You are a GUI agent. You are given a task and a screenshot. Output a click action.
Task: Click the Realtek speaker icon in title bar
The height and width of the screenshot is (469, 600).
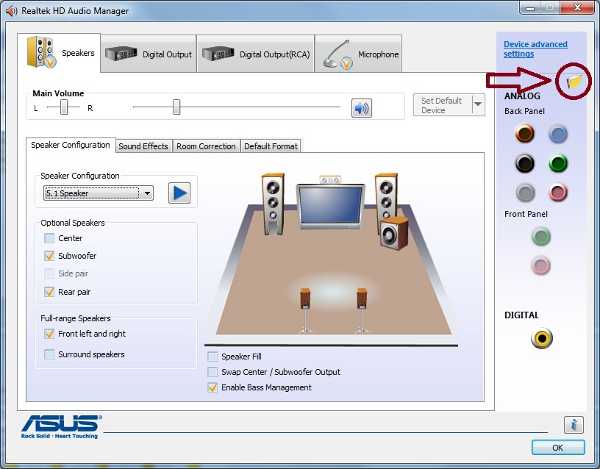pyautogui.click(x=11, y=11)
